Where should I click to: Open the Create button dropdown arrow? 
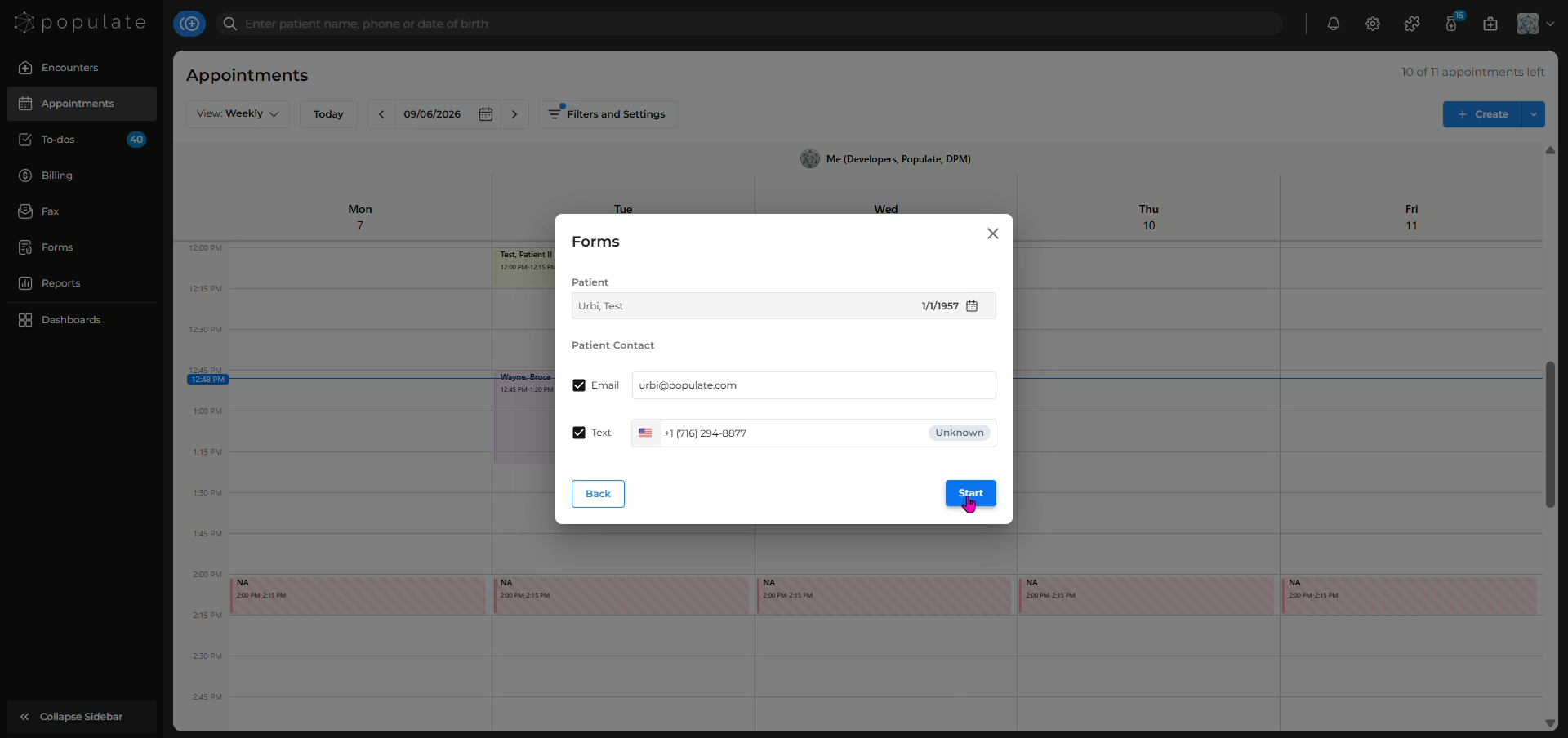pos(1534,114)
